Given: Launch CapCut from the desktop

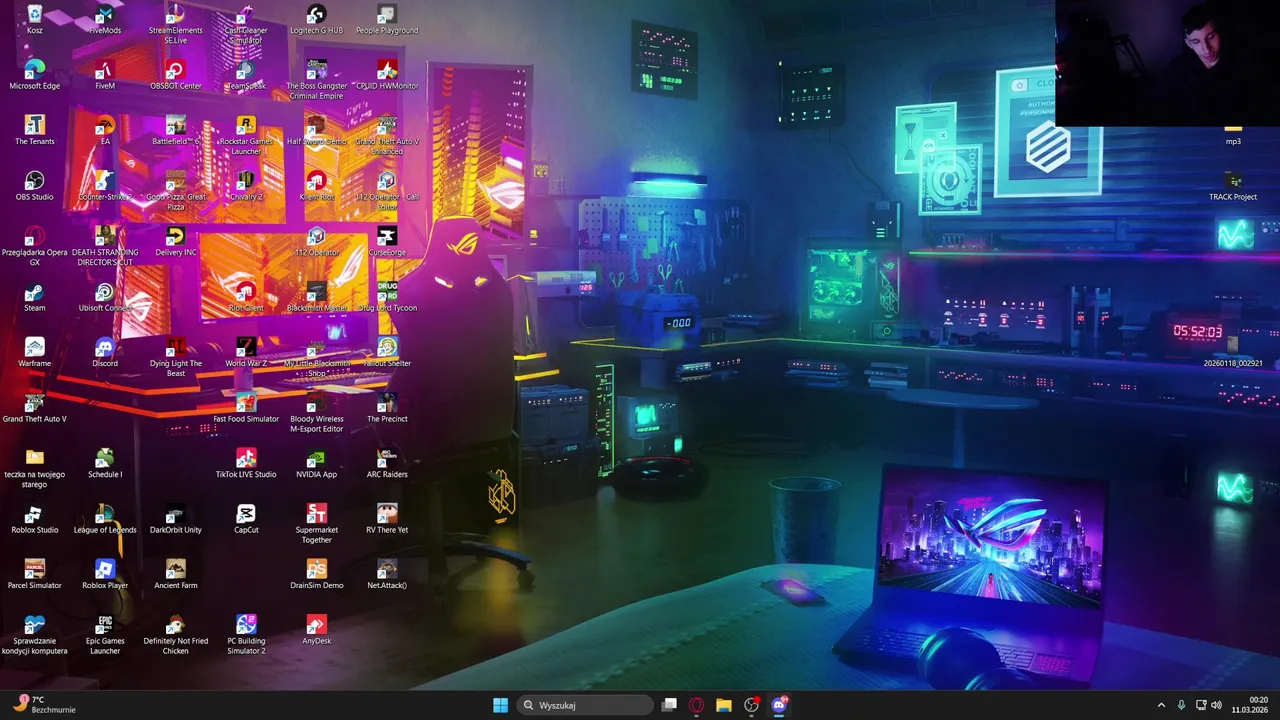Looking at the screenshot, I should [x=246, y=518].
